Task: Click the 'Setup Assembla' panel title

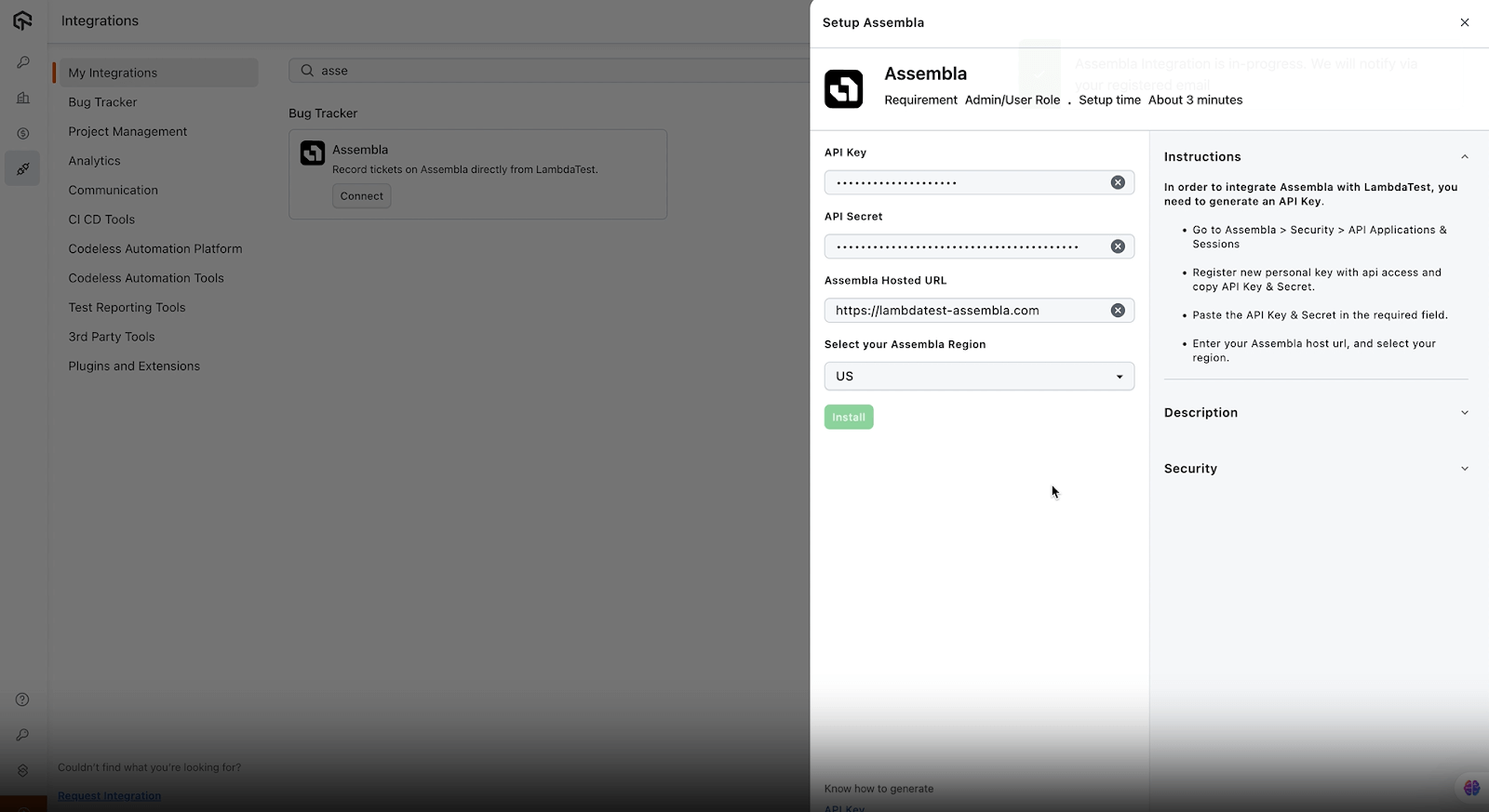Action: pyautogui.click(x=873, y=22)
